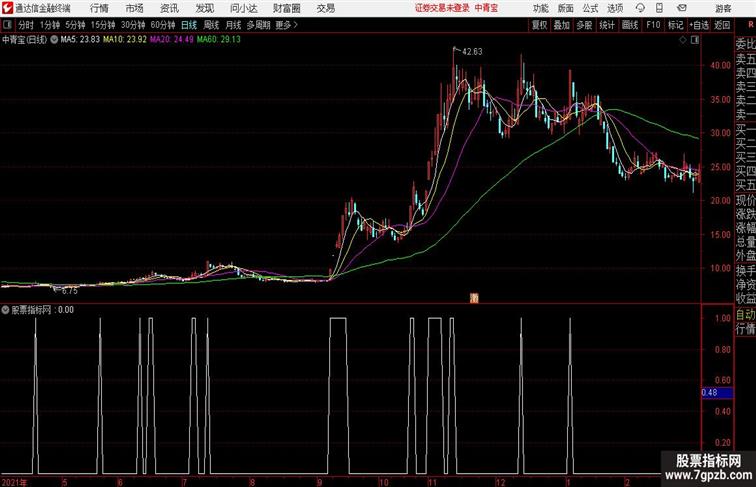Image resolution: width=756 pixels, height=487 pixels.
Task: Open the 财富圈 menu
Action: 287,8
